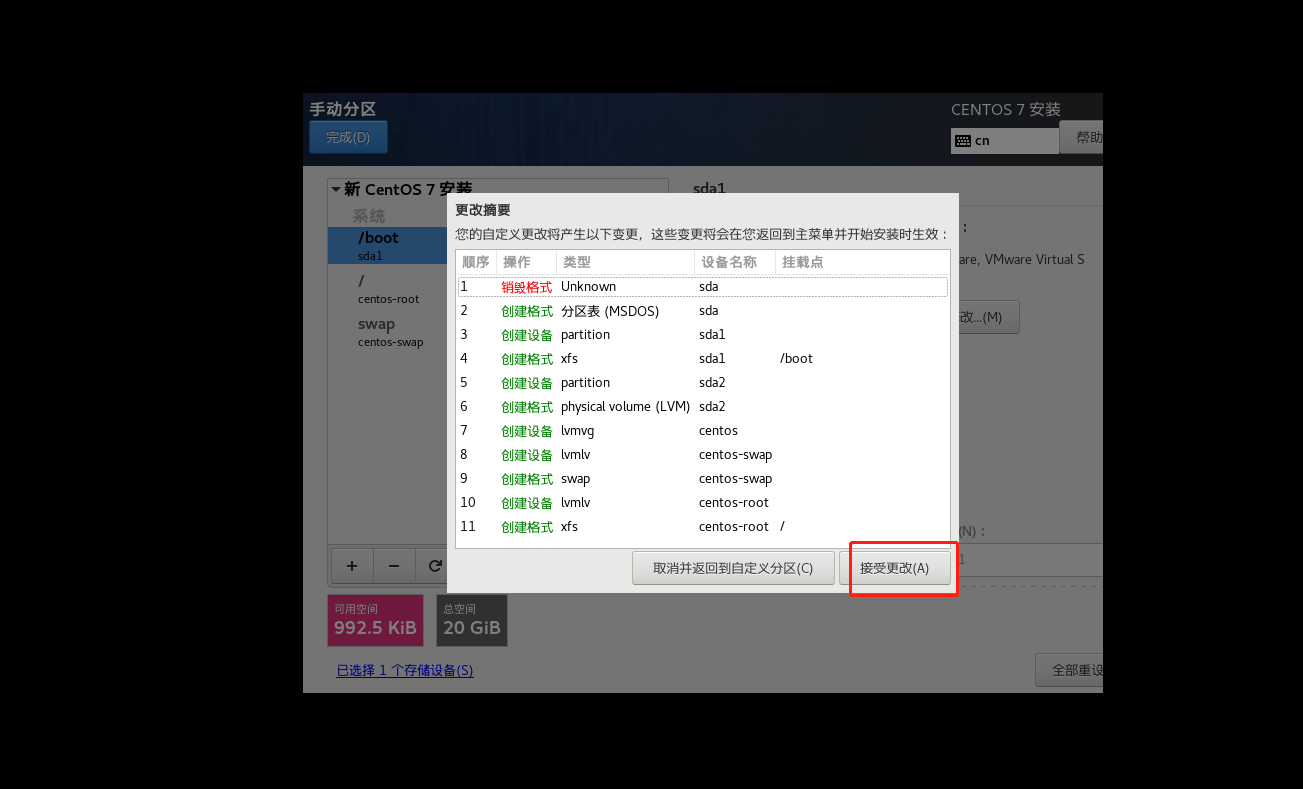
Task: Select row 4 xfs sda1 /boot
Action: (702, 359)
